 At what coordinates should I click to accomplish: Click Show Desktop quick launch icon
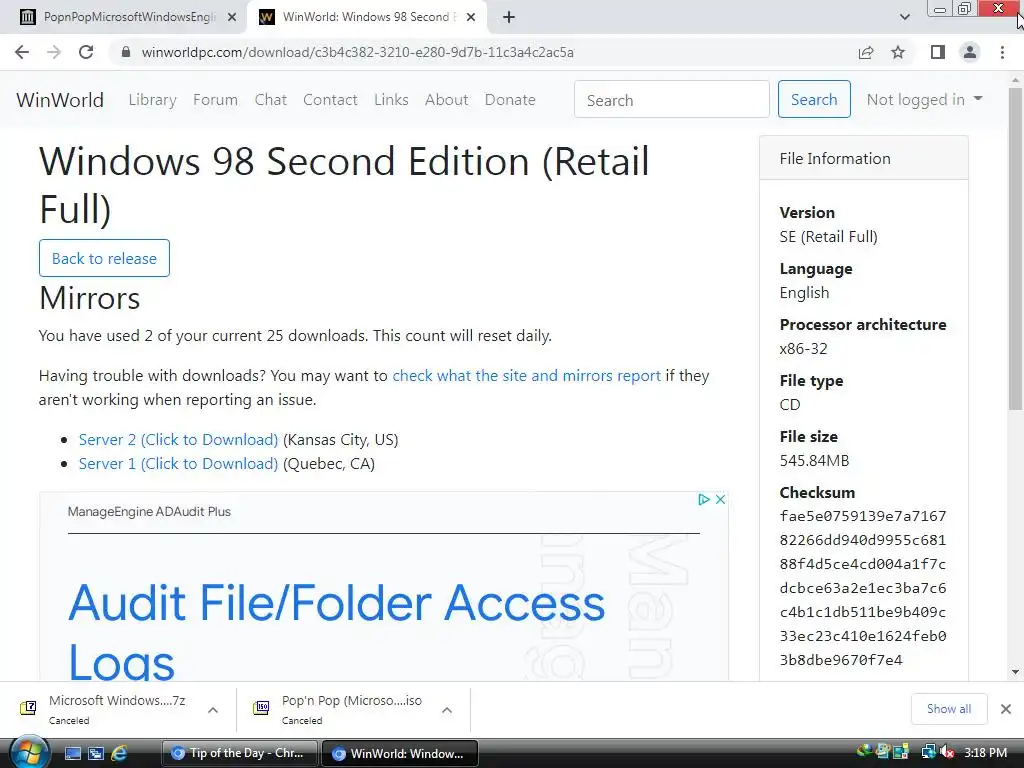[x=72, y=753]
